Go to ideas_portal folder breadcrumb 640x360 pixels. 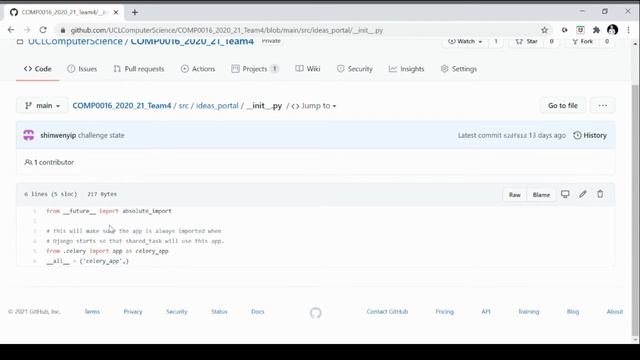(217, 106)
